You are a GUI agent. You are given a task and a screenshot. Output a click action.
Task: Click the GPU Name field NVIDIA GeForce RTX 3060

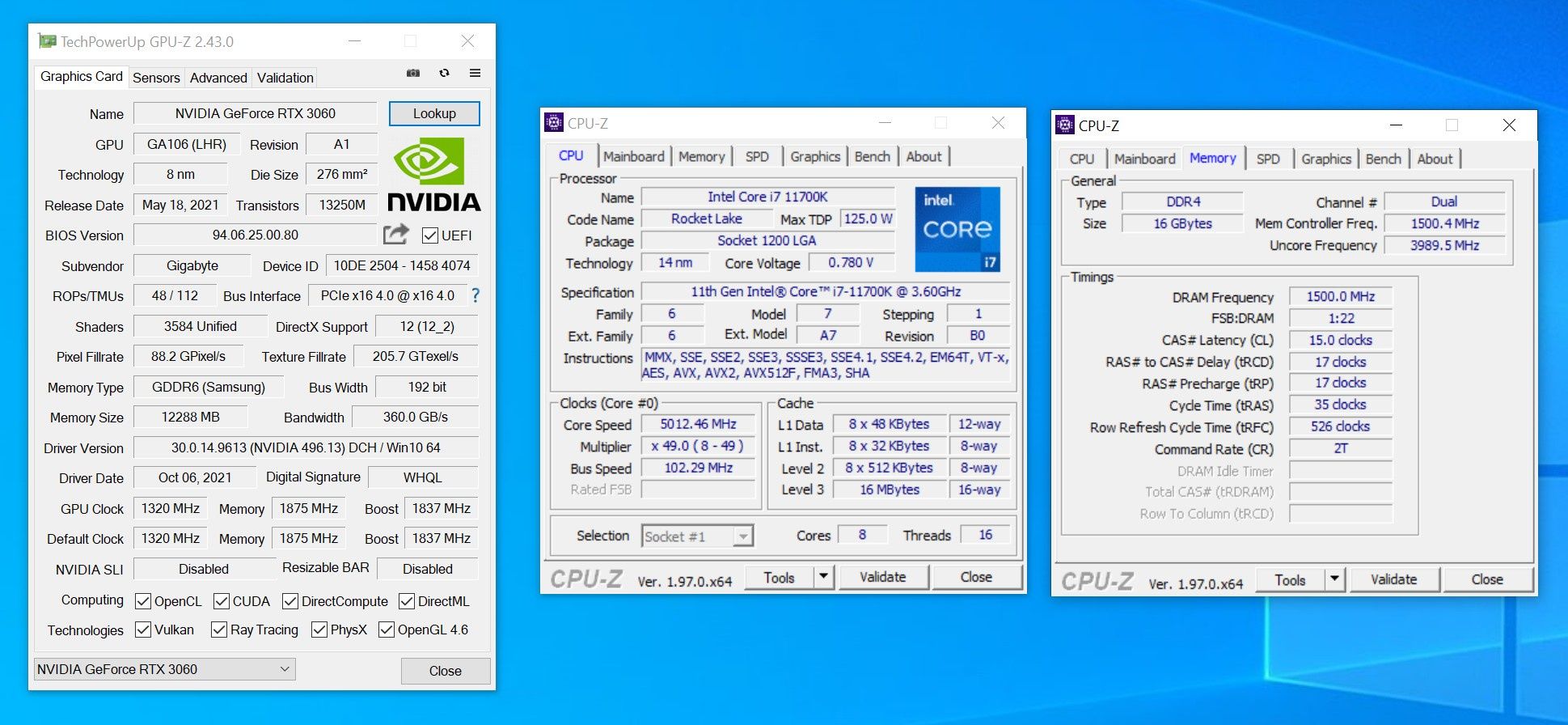point(256,113)
